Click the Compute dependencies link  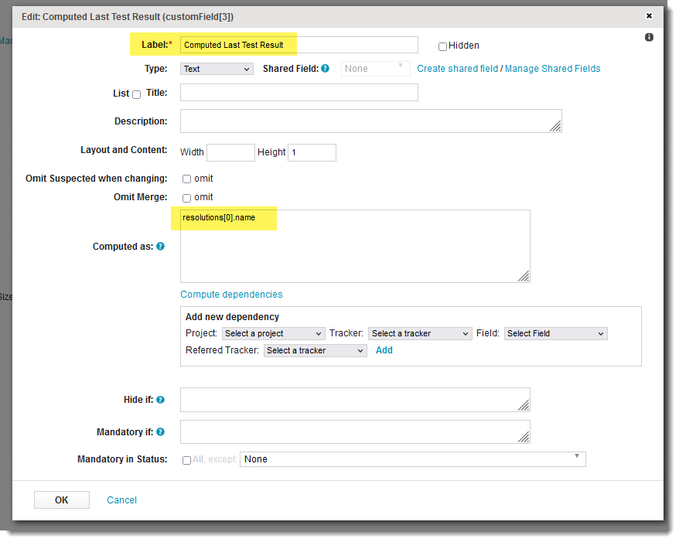coord(231,295)
